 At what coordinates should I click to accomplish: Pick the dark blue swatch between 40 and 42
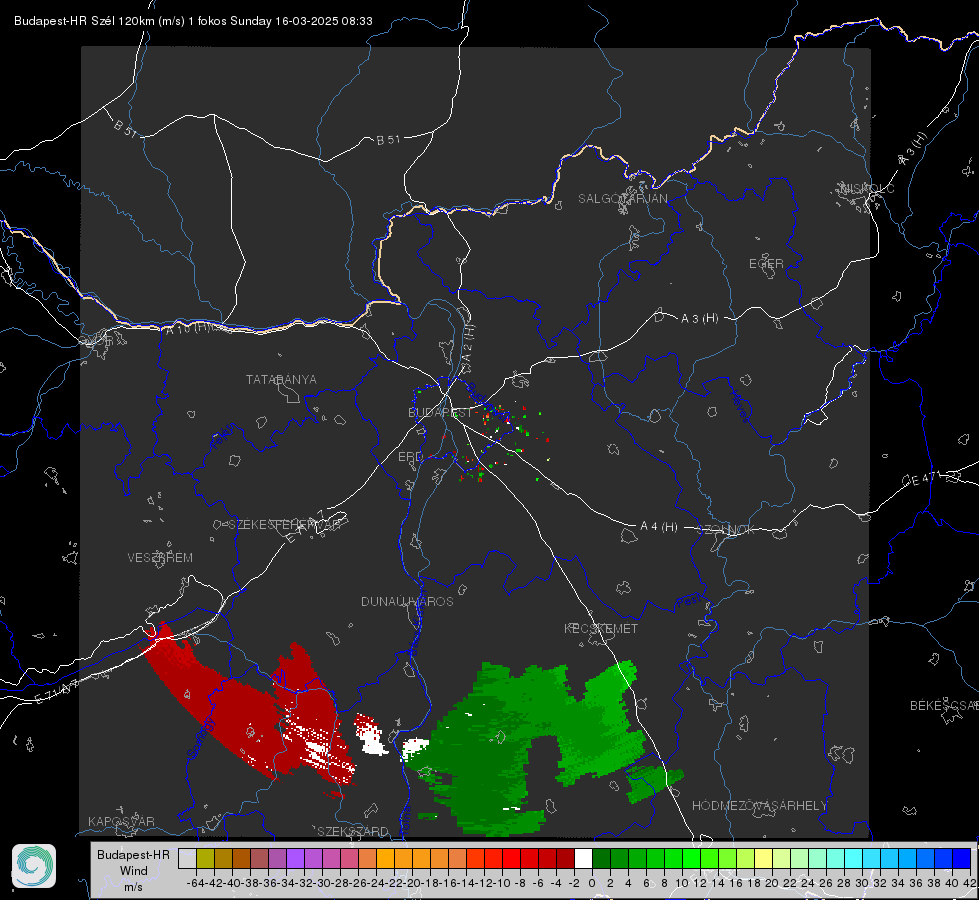point(962,859)
